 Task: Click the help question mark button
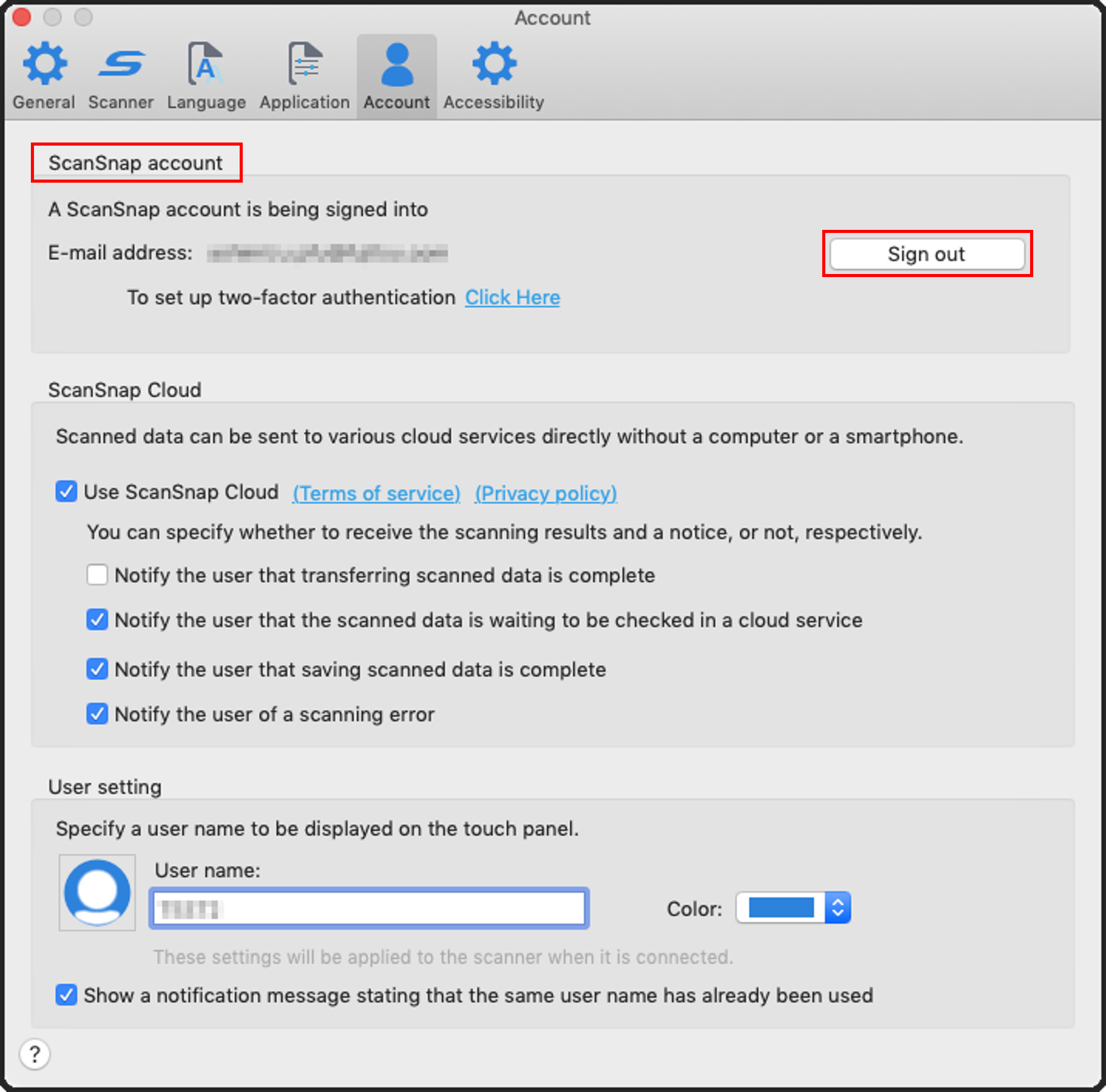pyautogui.click(x=35, y=1054)
